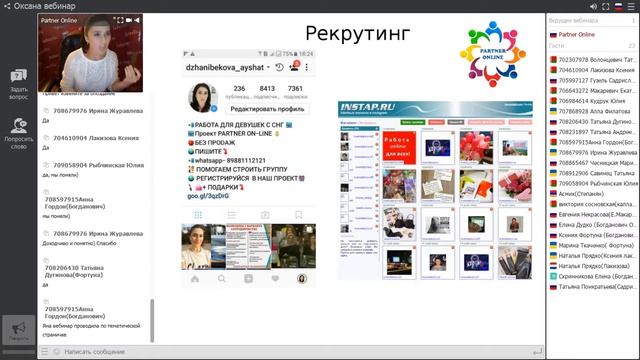
Task: Select guest '708679976 Ирина Журавлева' in guest list
Action: pyautogui.click(x=593, y=152)
